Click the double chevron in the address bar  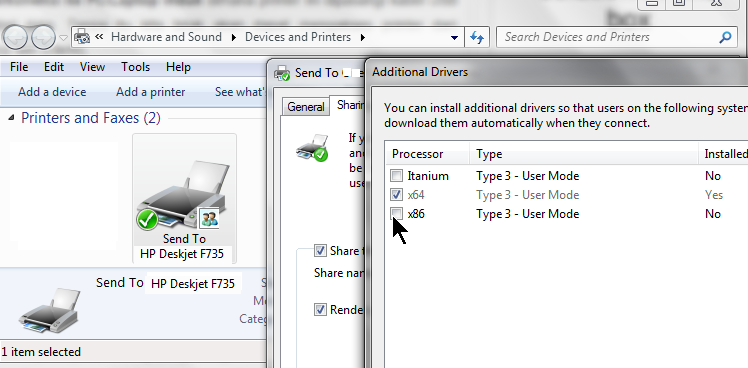pyautogui.click(x=99, y=37)
